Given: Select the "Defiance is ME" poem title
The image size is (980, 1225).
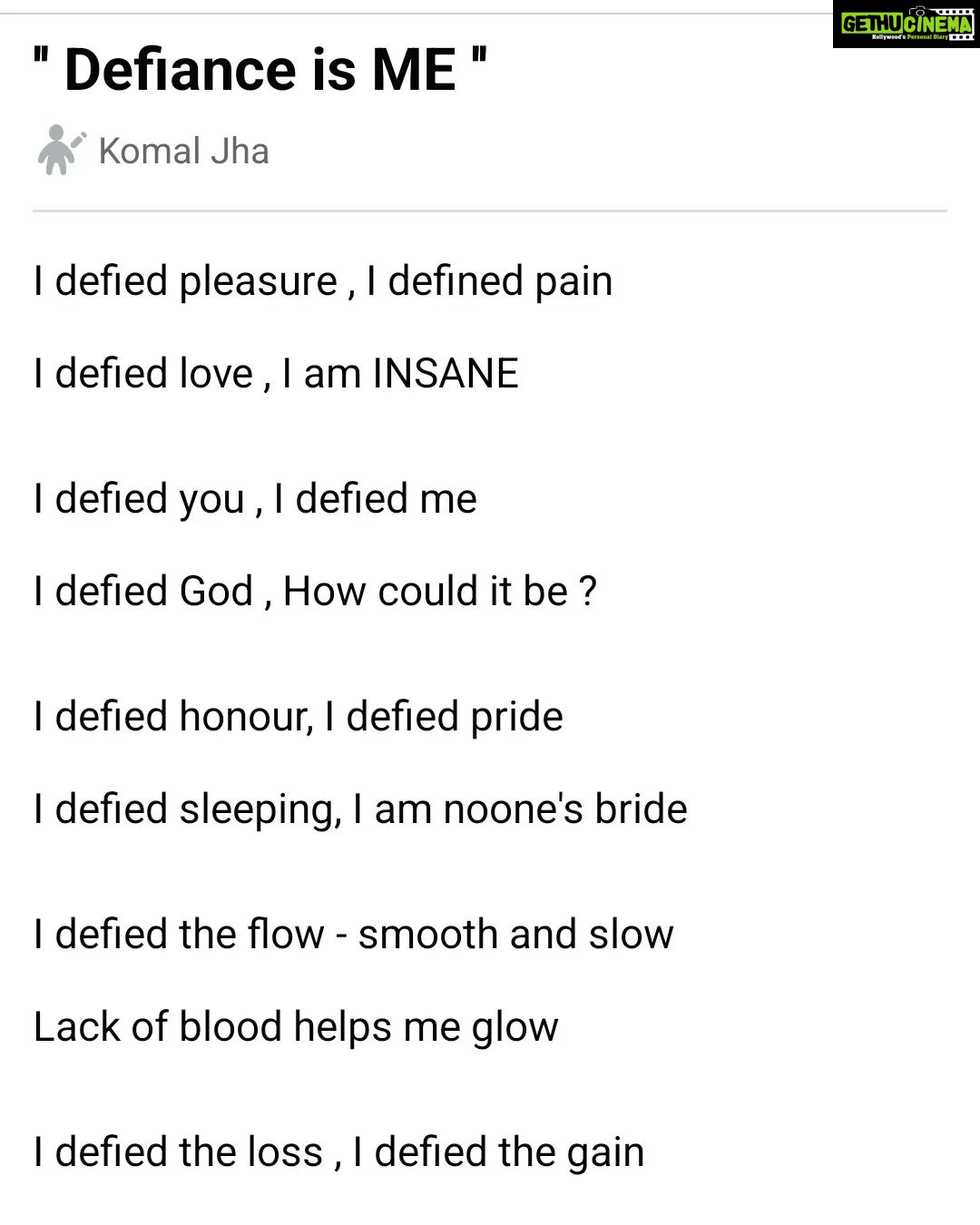Looking at the screenshot, I should tap(260, 70).
